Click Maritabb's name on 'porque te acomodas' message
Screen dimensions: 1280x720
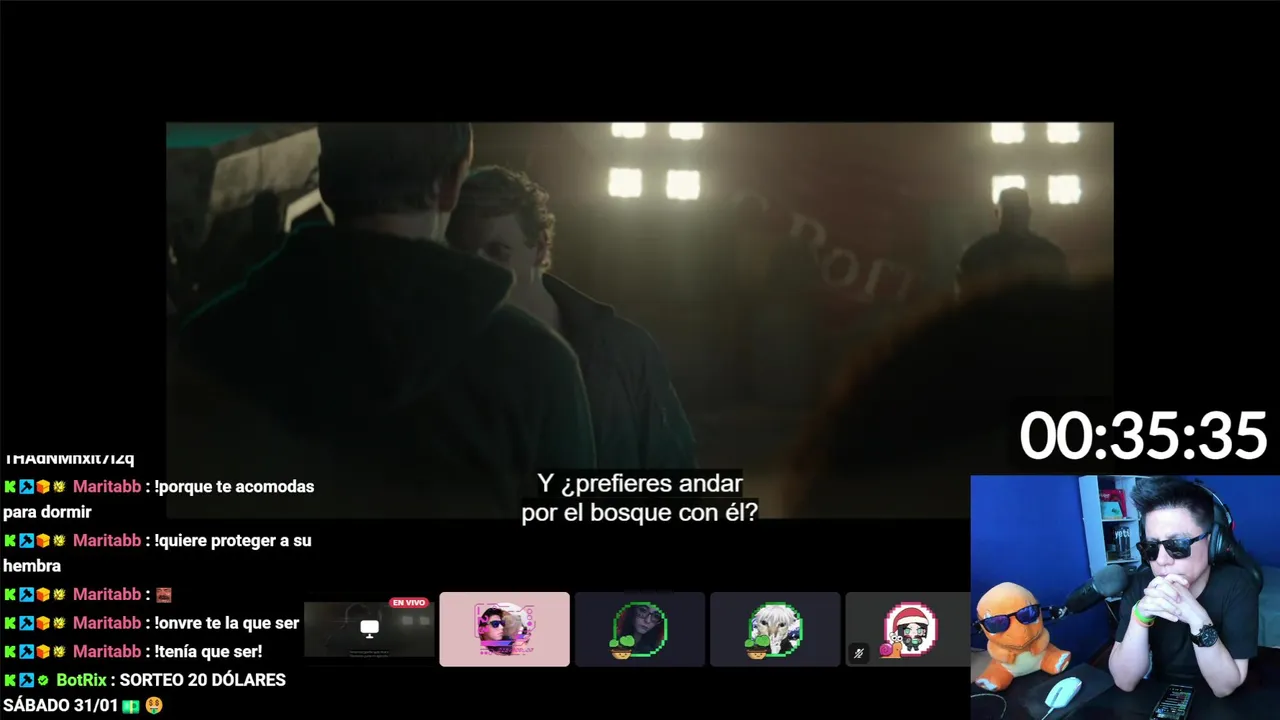click(107, 487)
